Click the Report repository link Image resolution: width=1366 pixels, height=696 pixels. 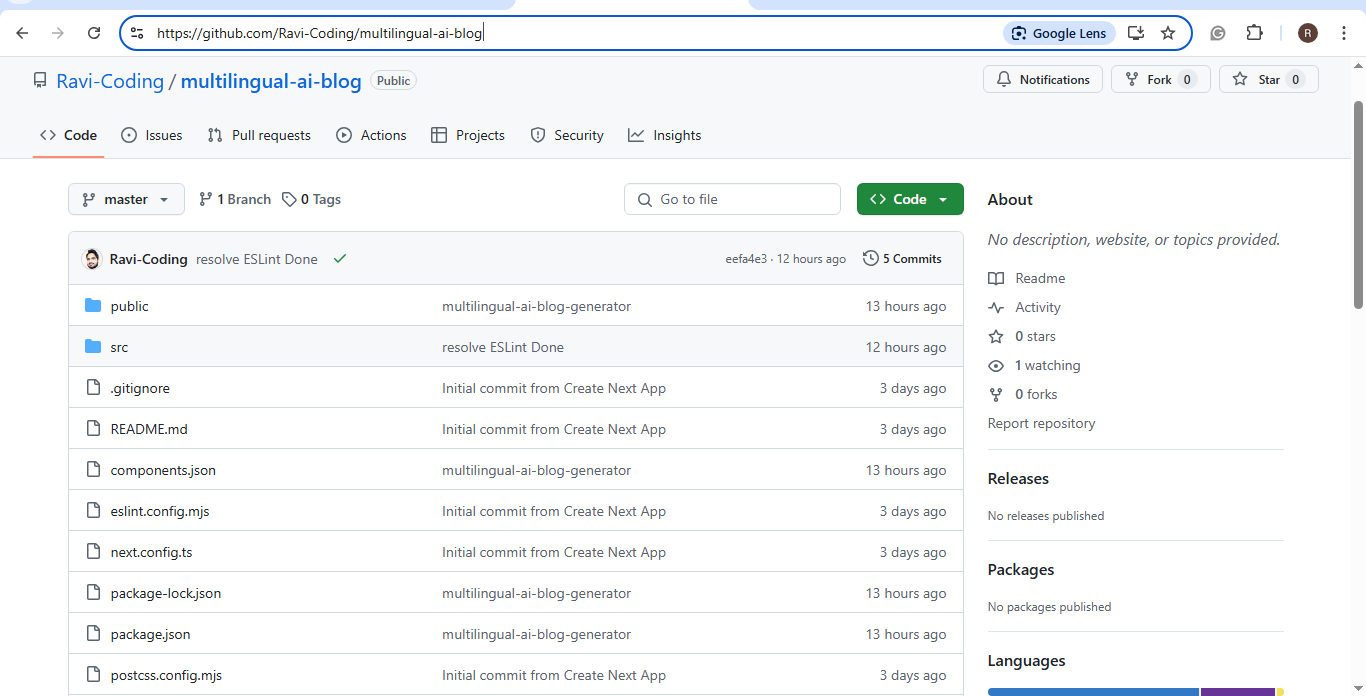click(1041, 423)
